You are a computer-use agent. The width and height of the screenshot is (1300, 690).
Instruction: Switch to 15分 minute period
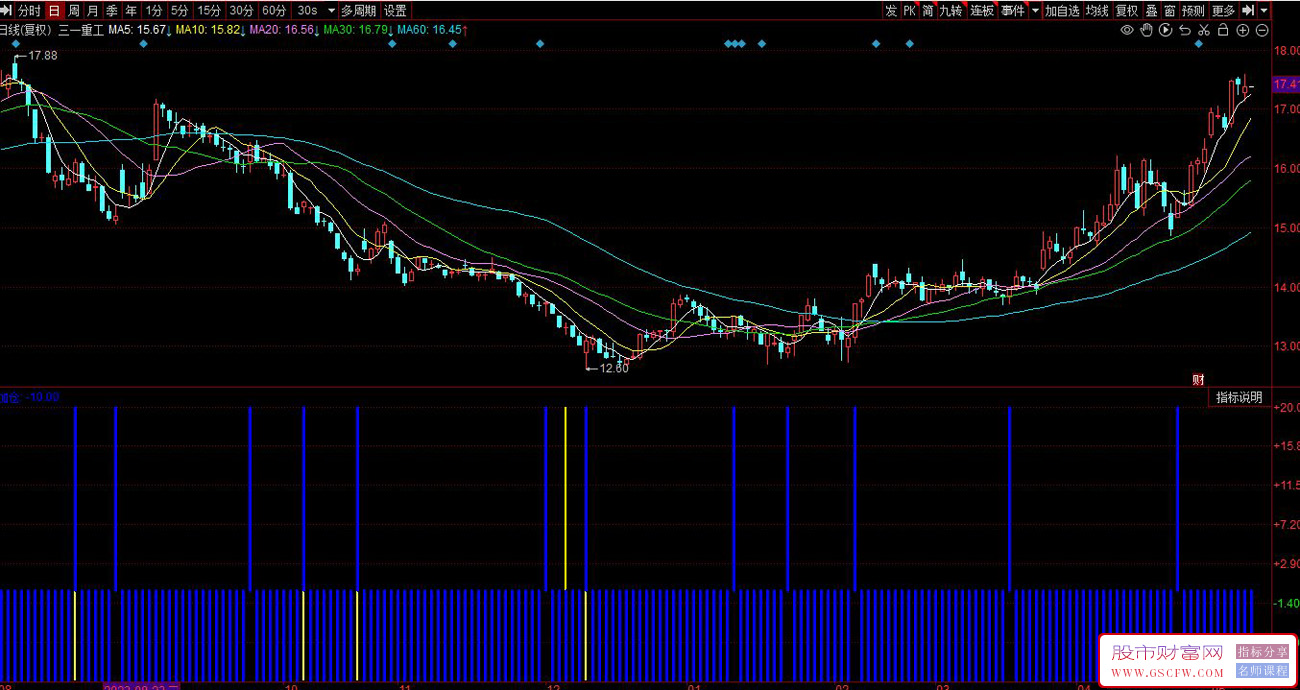[208, 10]
